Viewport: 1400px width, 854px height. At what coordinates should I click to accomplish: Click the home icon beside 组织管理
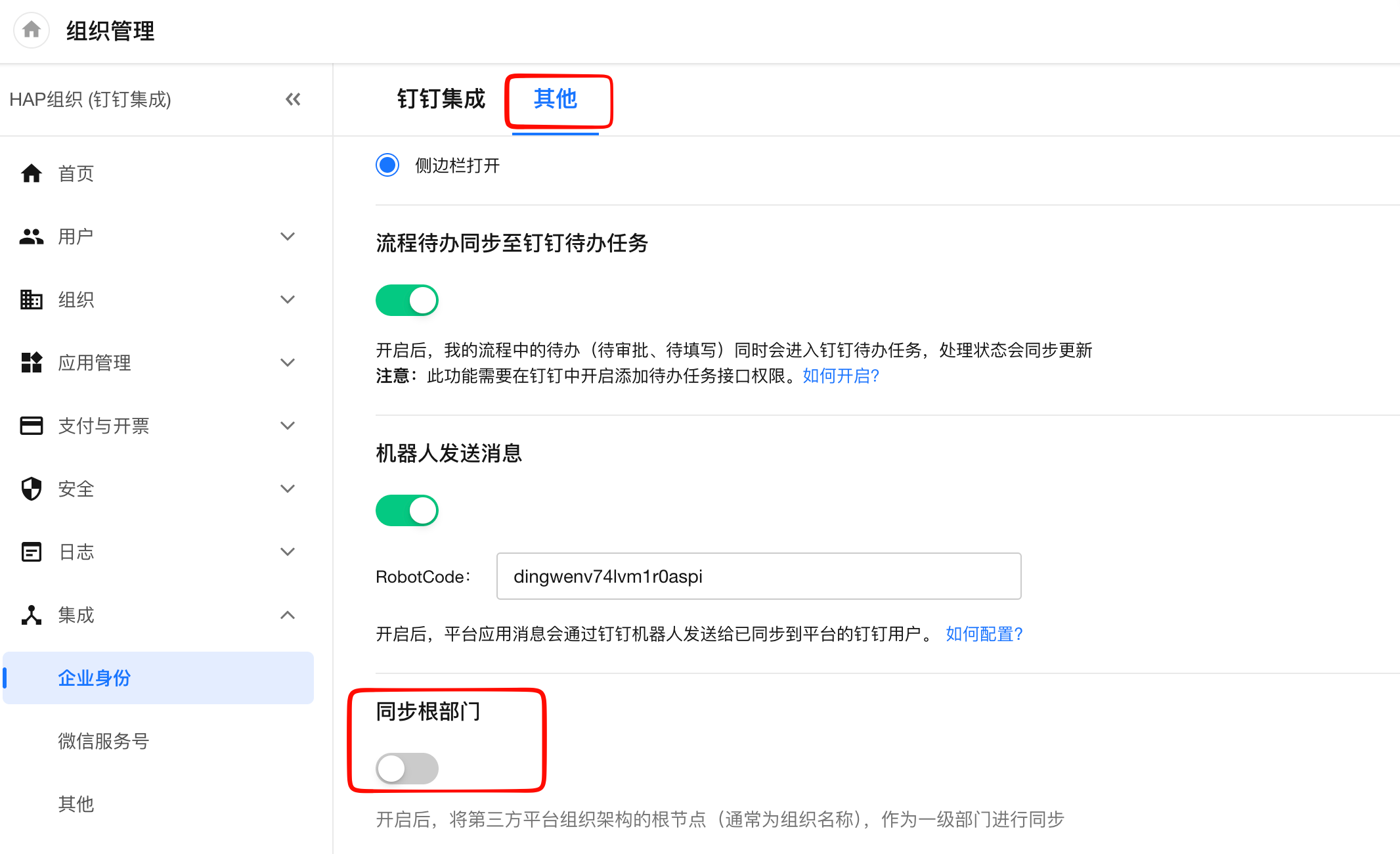pyautogui.click(x=32, y=30)
